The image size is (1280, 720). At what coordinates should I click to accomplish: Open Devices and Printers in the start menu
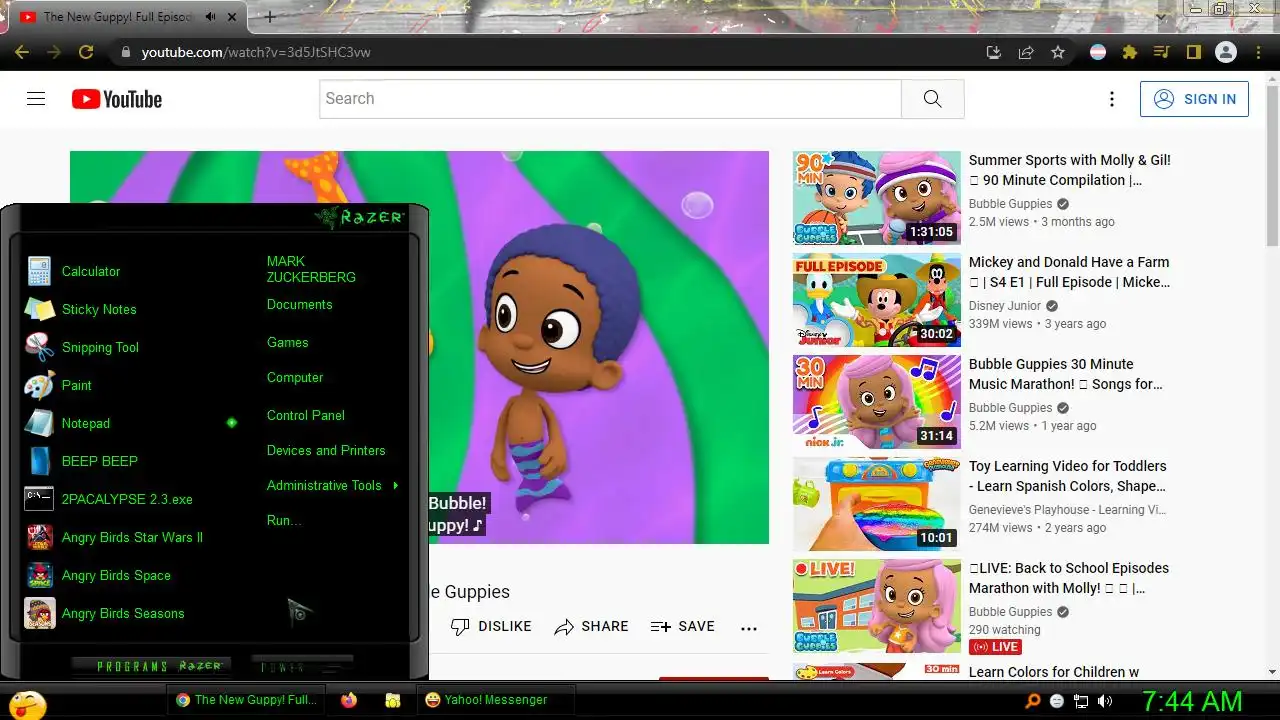click(x=326, y=450)
